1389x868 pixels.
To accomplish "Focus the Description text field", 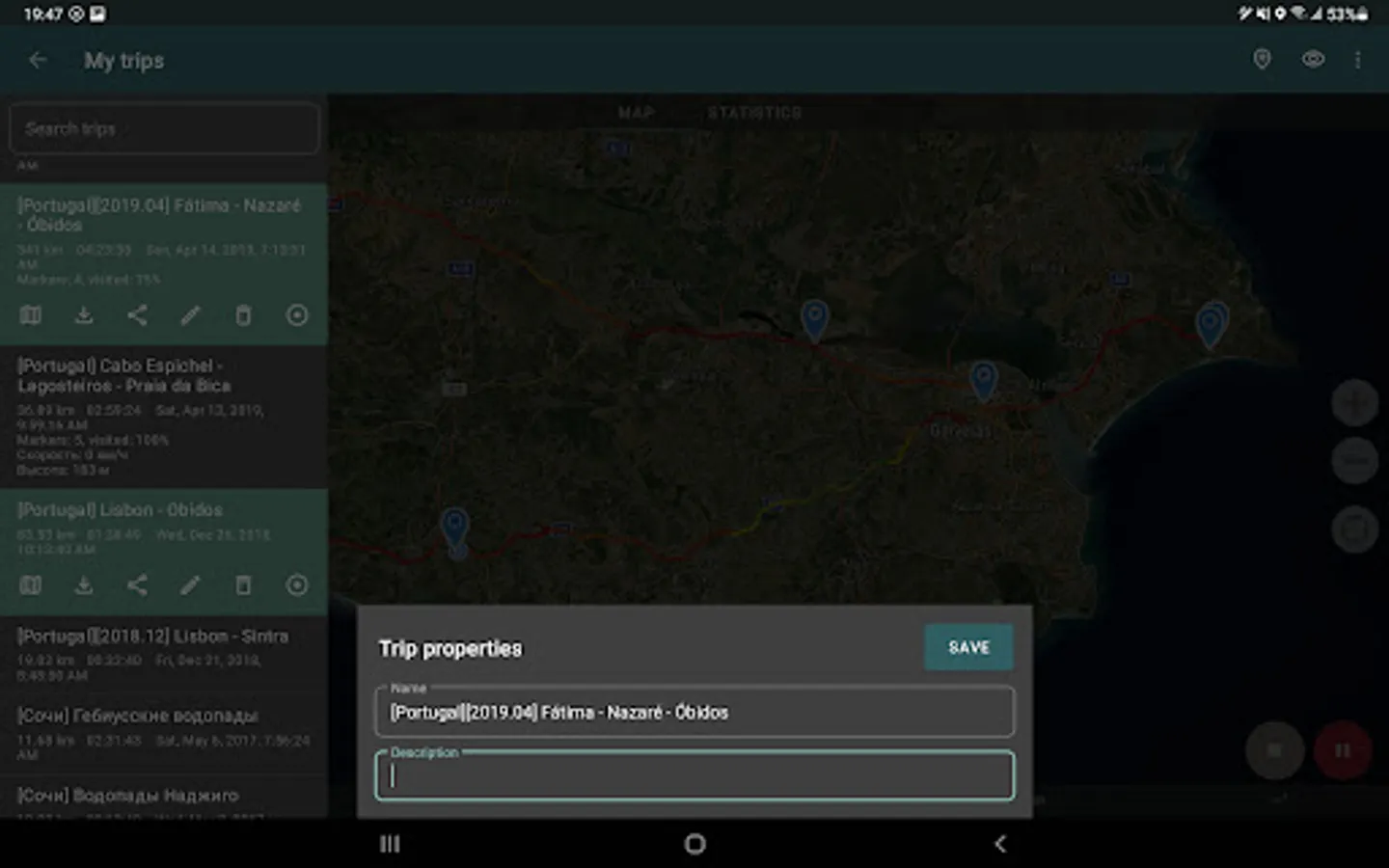I will pyautogui.click(x=694, y=775).
